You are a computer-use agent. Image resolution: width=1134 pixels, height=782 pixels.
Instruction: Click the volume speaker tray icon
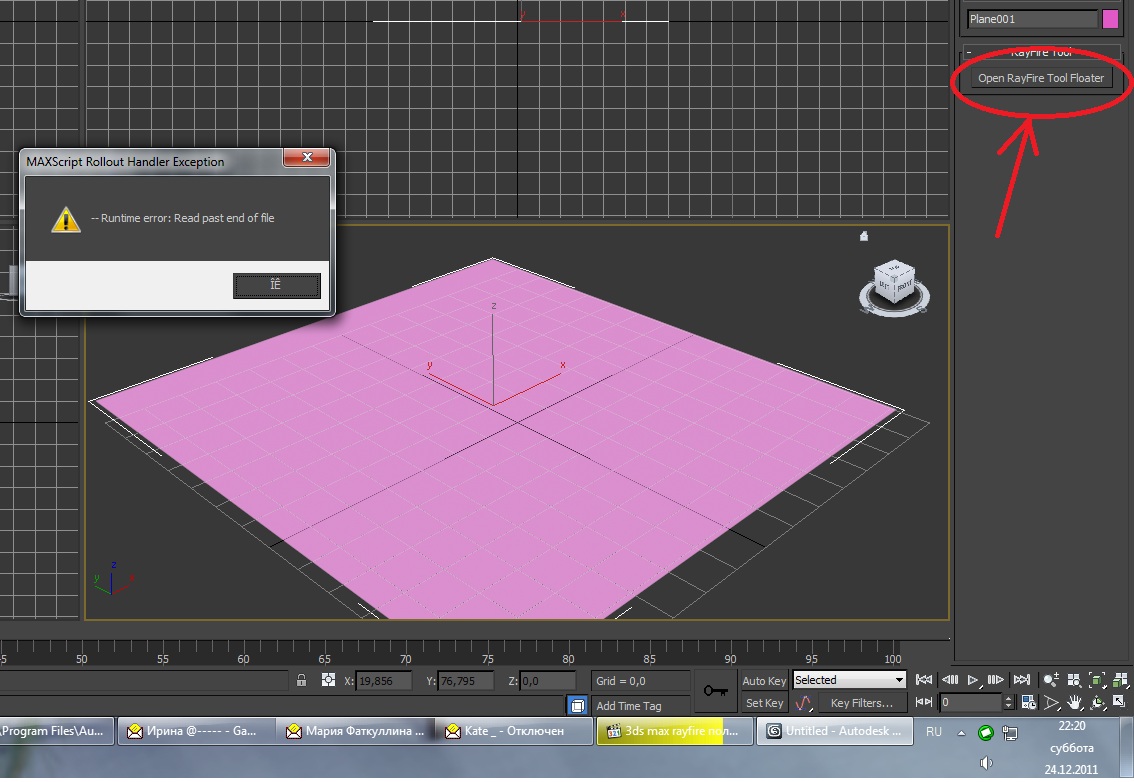[x=986, y=762]
